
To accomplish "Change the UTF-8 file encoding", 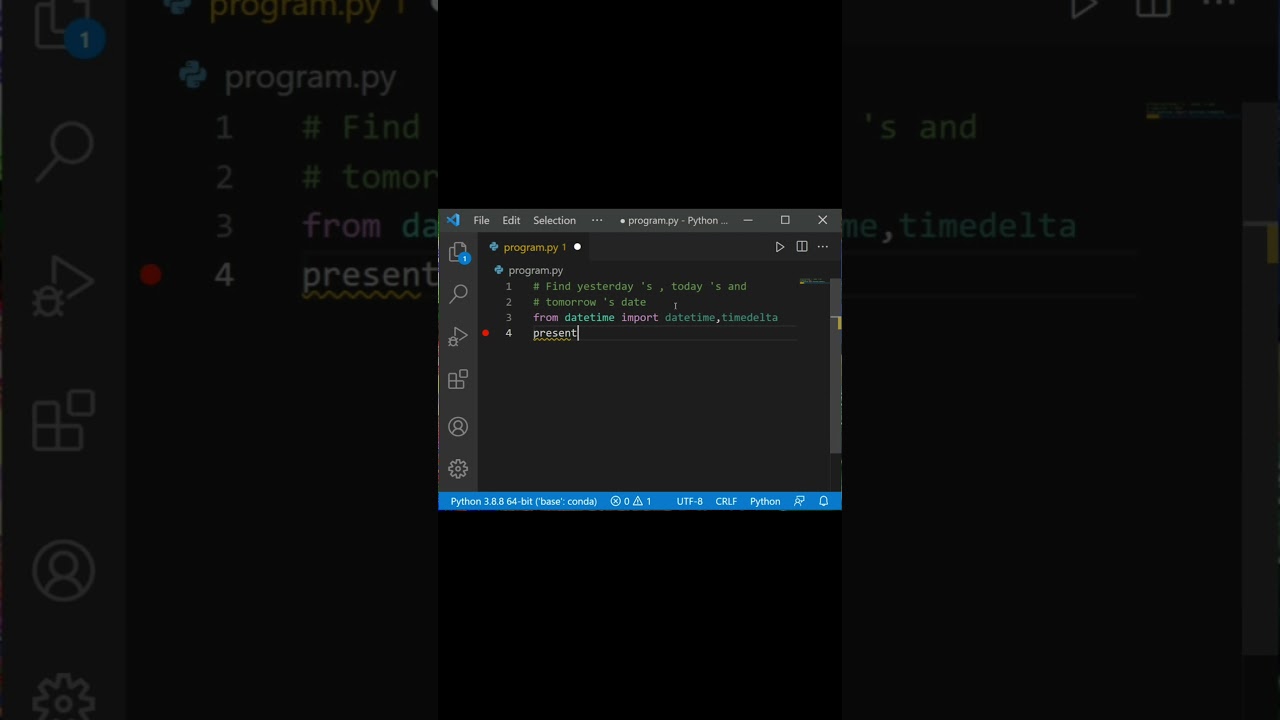I will tap(689, 501).
